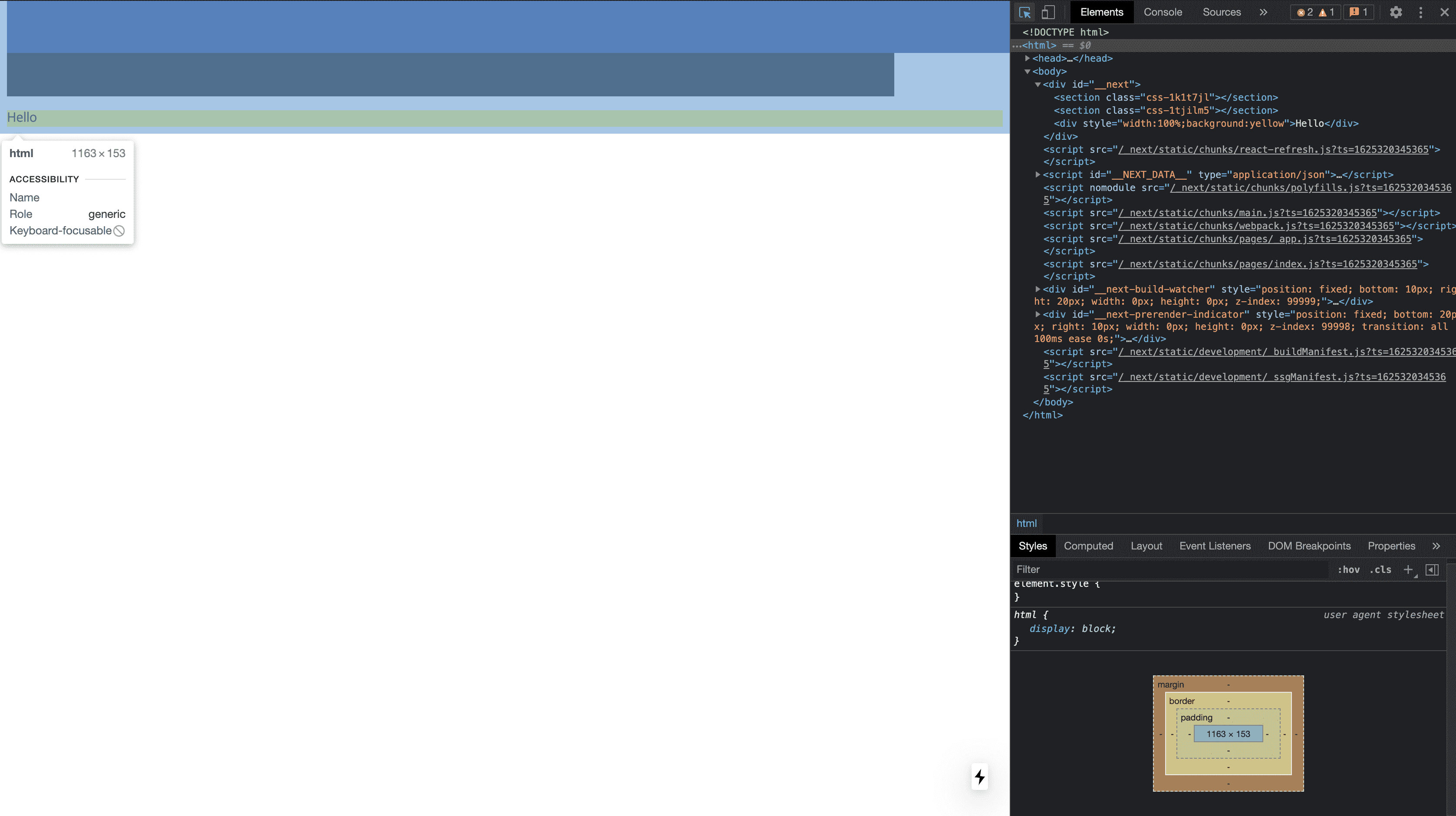Select the padding region in box model

[x=1196, y=717]
